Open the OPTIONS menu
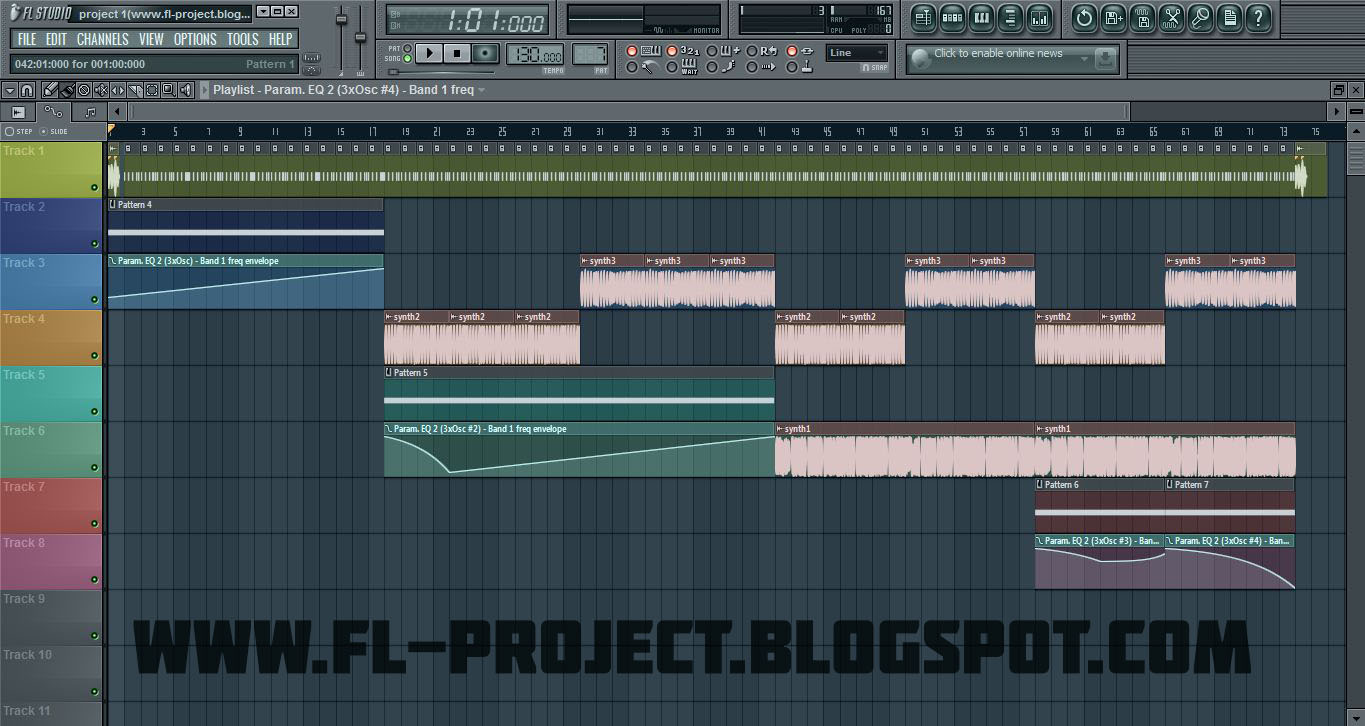Viewport: 1365px width, 726px height. 195,39
